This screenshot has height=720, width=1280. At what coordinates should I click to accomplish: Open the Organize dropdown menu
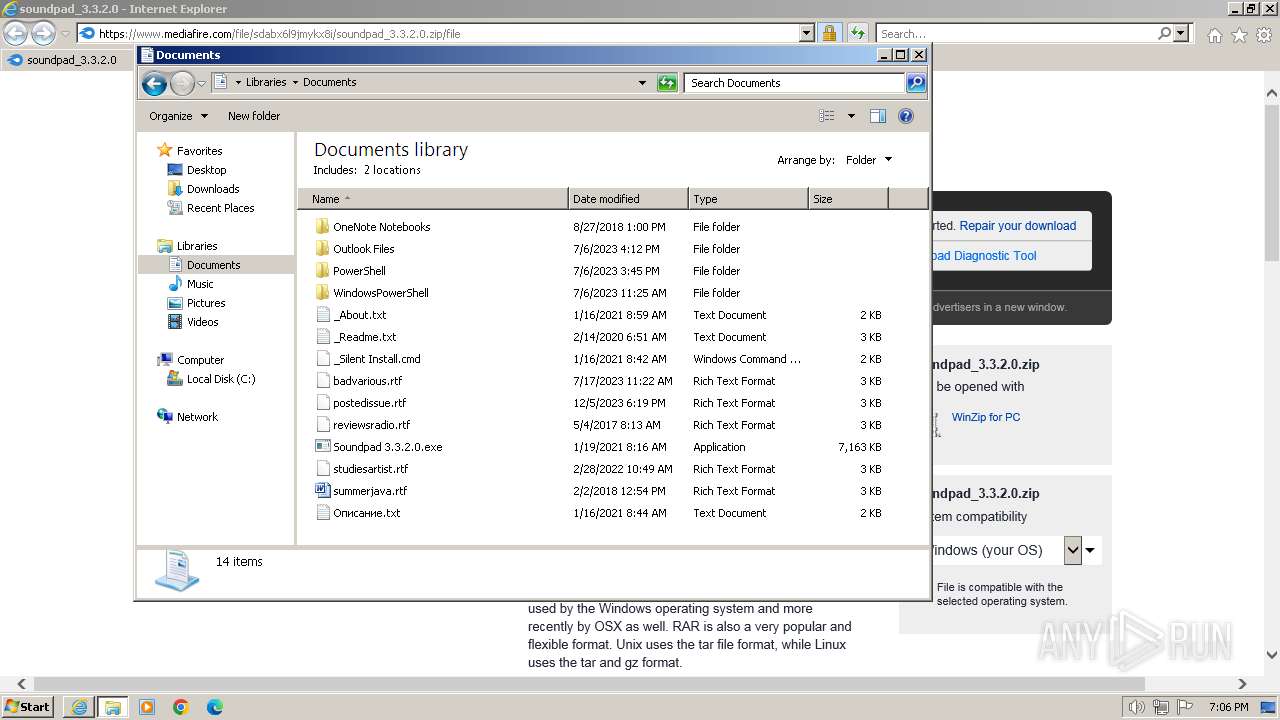(x=178, y=116)
